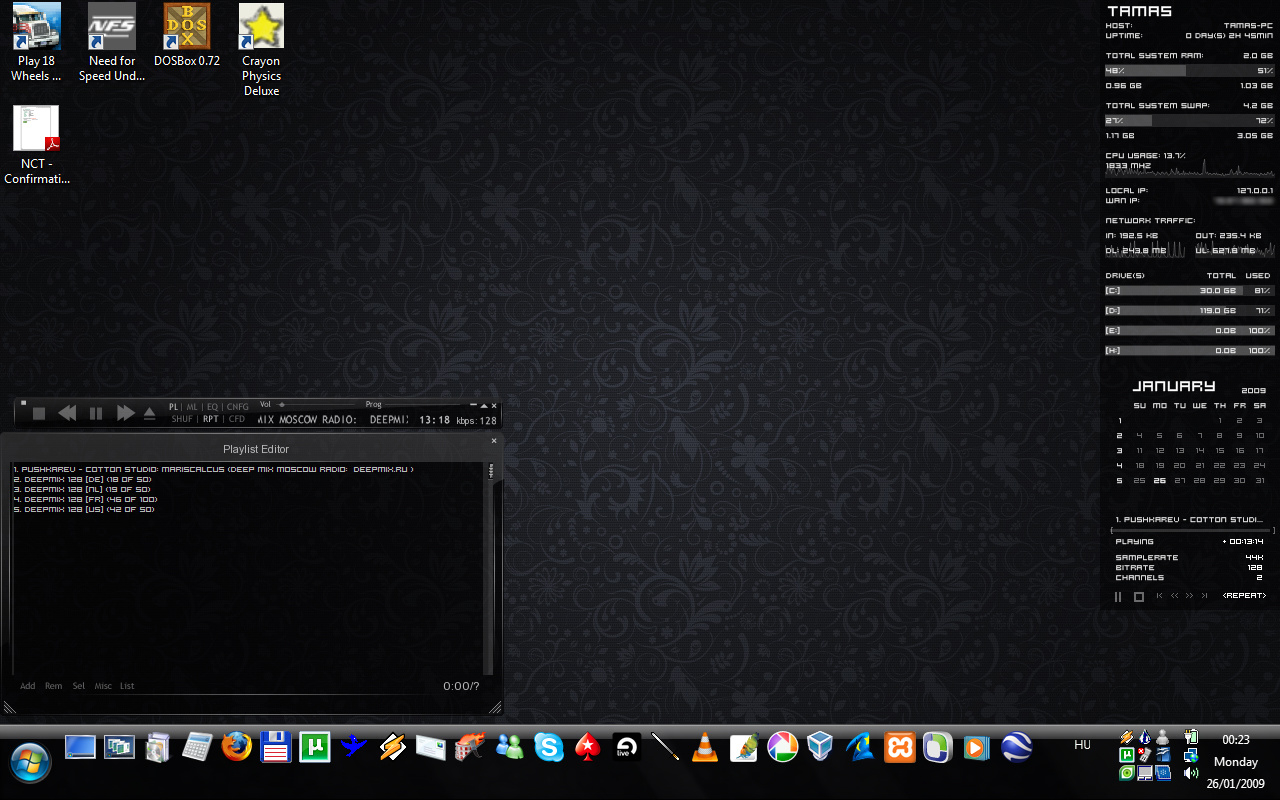Launch Firefox from the taskbar
This screenshot has height=800, width=1280.
pyautogui.click(x=237, y=747)
